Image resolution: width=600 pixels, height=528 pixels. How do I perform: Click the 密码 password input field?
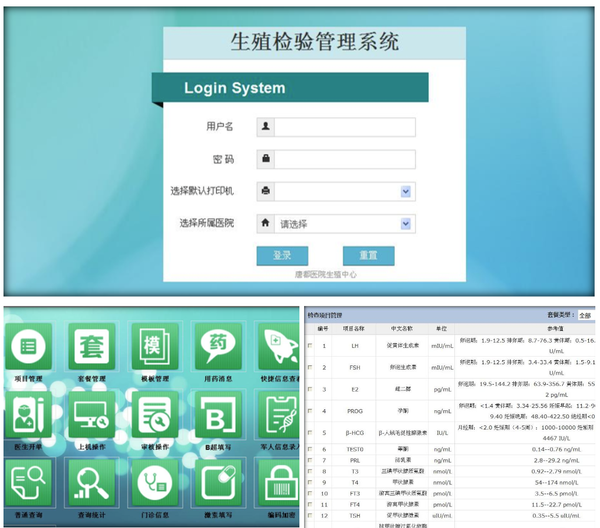(x=344, y=159)
